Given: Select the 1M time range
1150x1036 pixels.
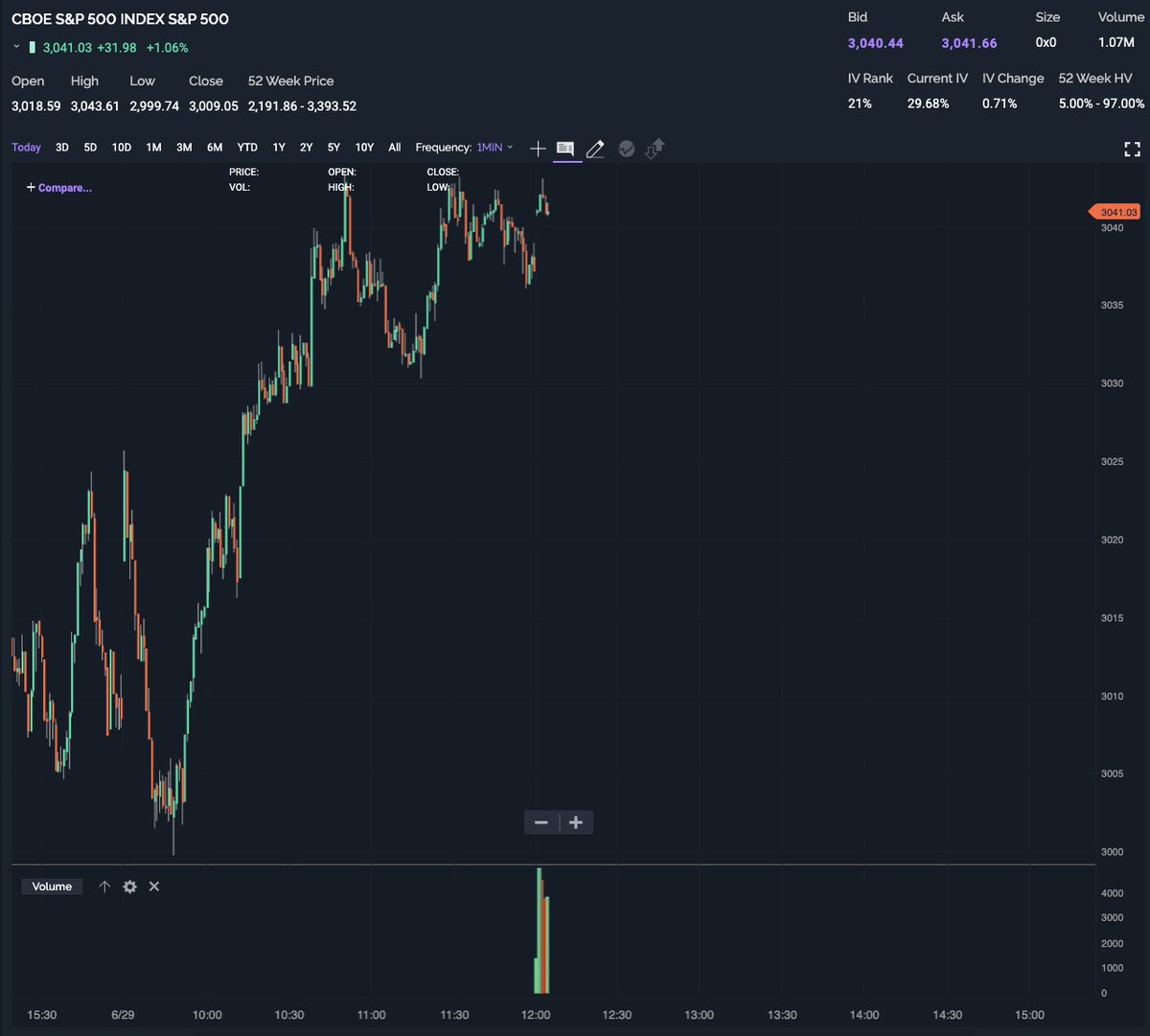Looking at the screenshot, I should tap(153, 148).
